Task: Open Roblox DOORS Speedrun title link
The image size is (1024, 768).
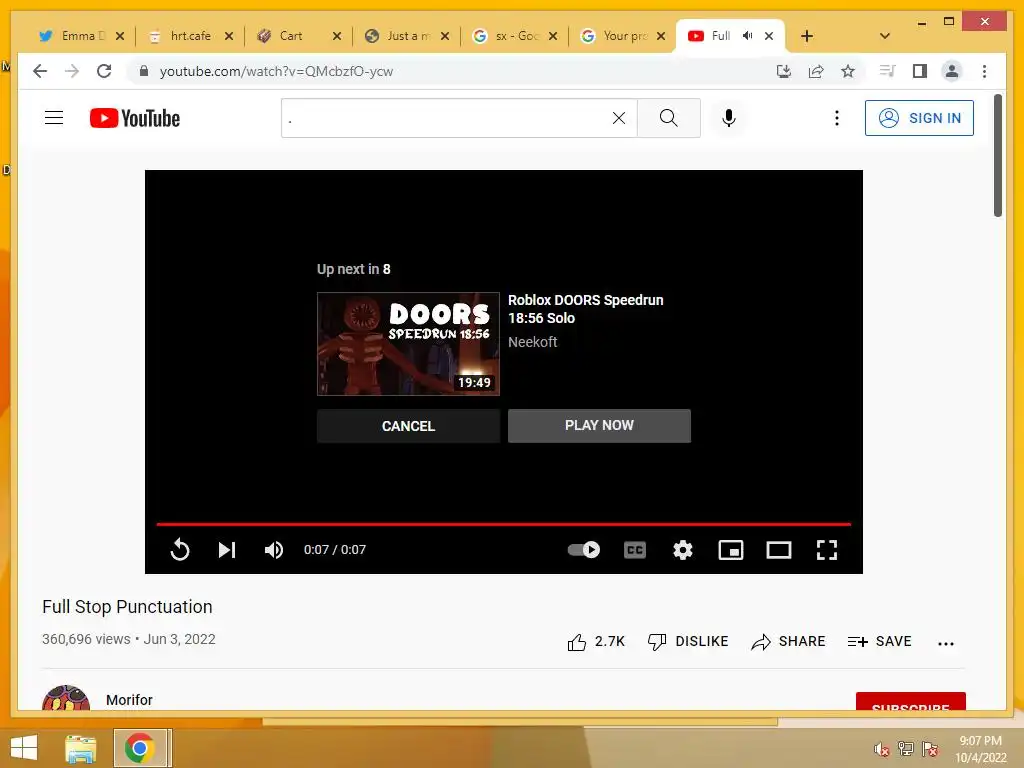Action: pyautogui.click(x=585, y=309)
